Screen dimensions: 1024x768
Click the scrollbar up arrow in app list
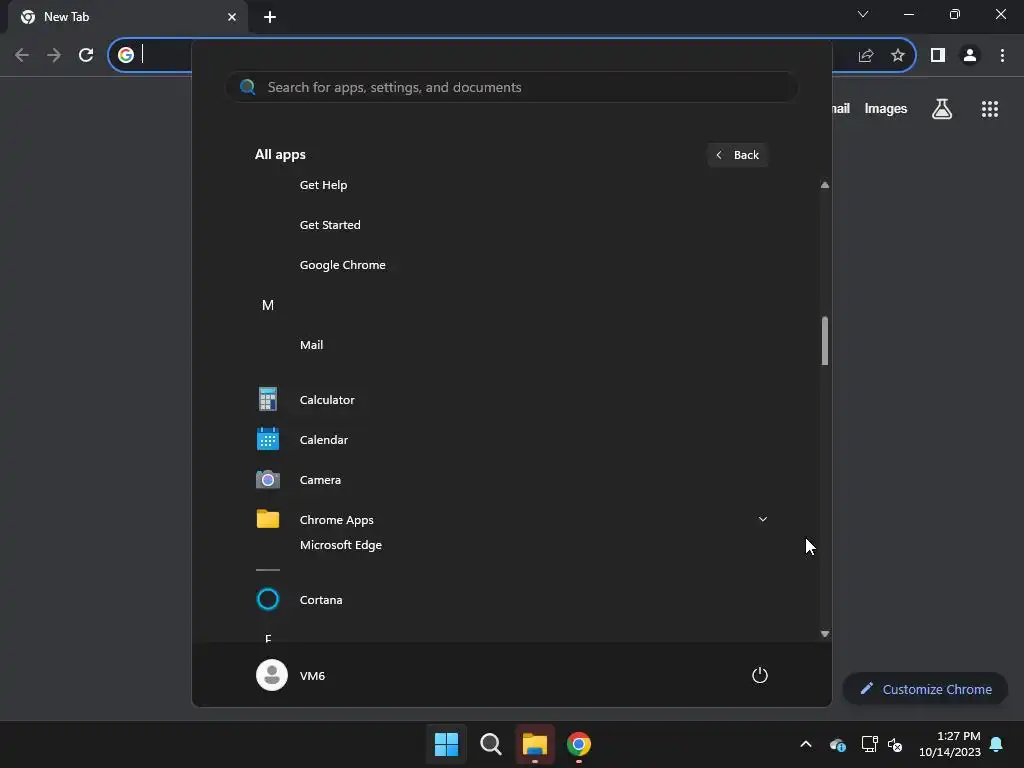(x=825, y=185)
